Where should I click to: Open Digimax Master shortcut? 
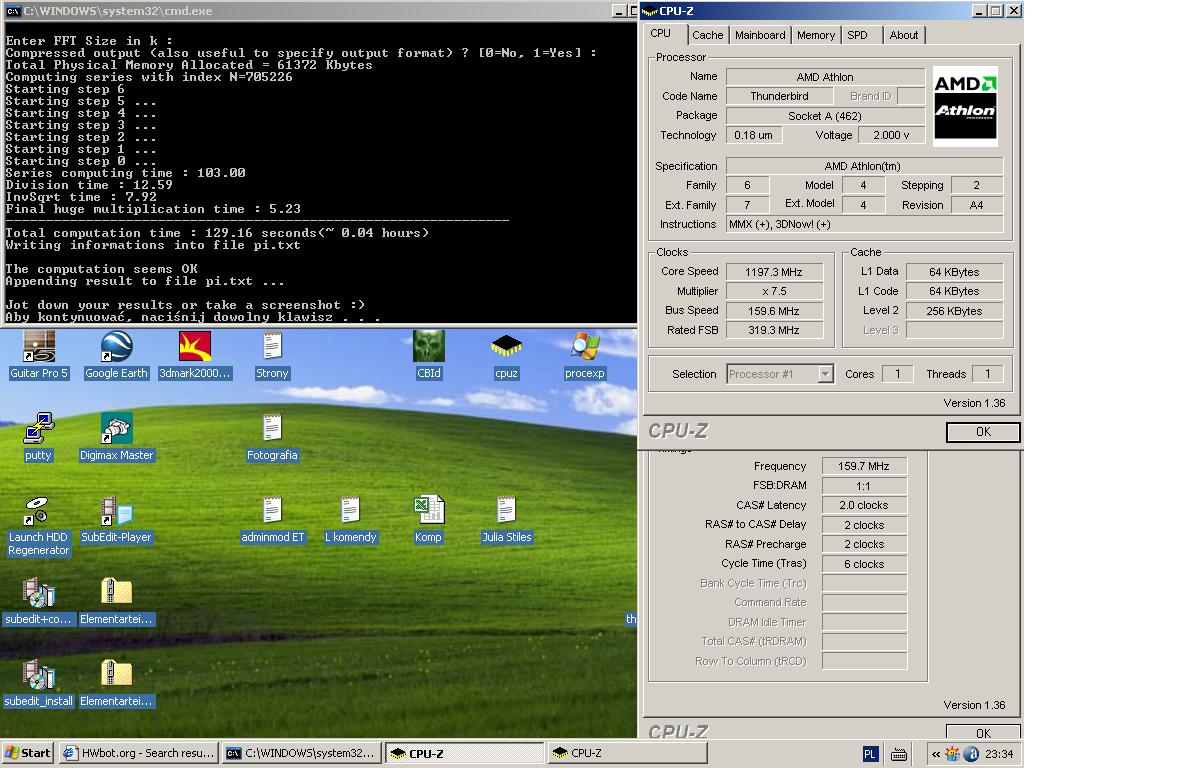pyautogui.click(x=116, y=436)
